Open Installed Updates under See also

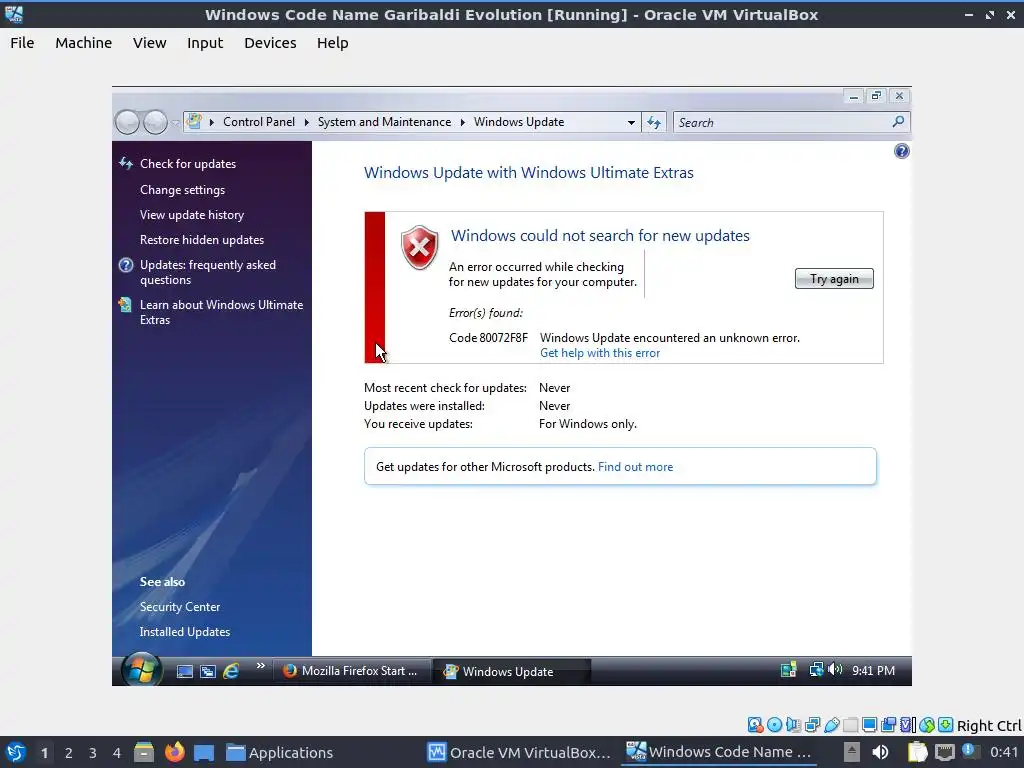click(x=185, y=632)
